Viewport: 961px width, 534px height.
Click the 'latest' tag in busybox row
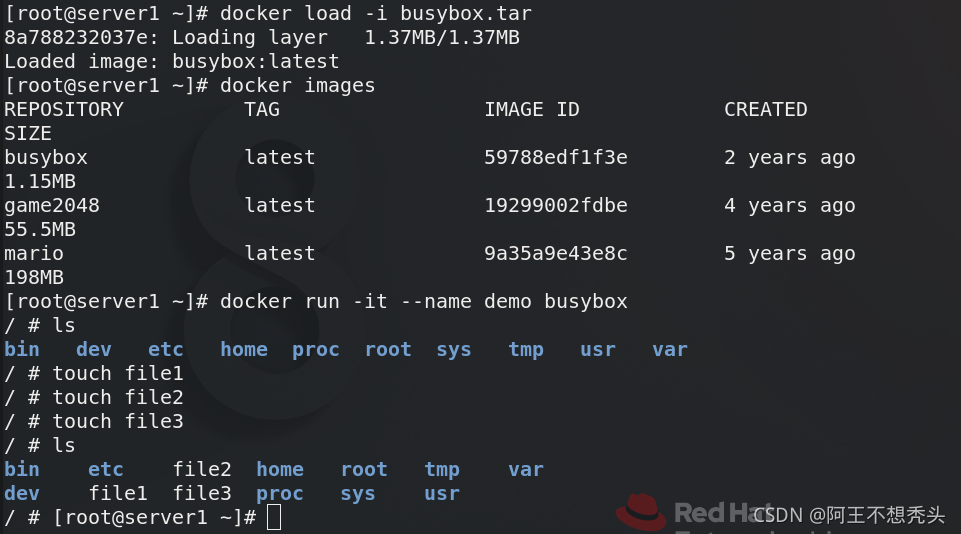tap(279, 158)
